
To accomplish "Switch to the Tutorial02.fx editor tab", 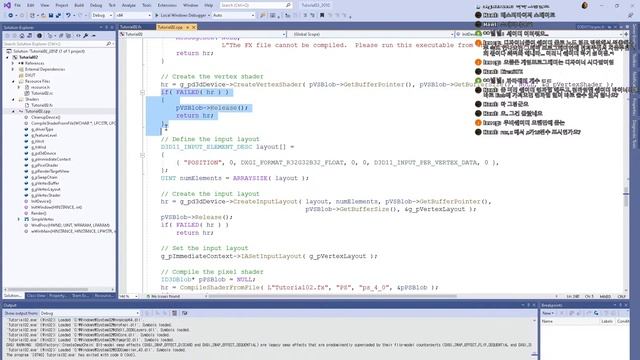I will tap(131, 27).
